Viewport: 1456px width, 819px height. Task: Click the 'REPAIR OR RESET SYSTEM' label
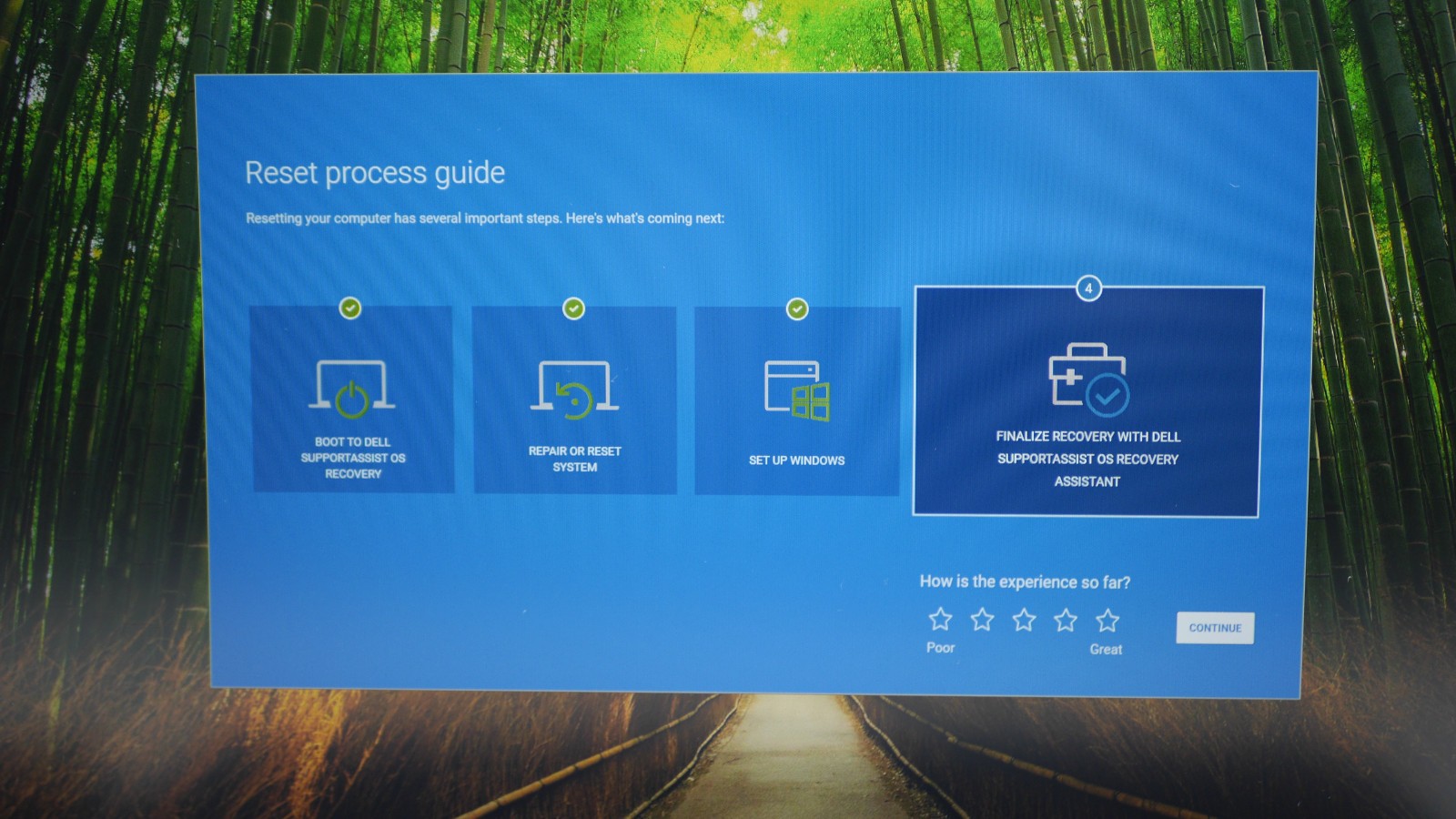(x=575, y=459)
